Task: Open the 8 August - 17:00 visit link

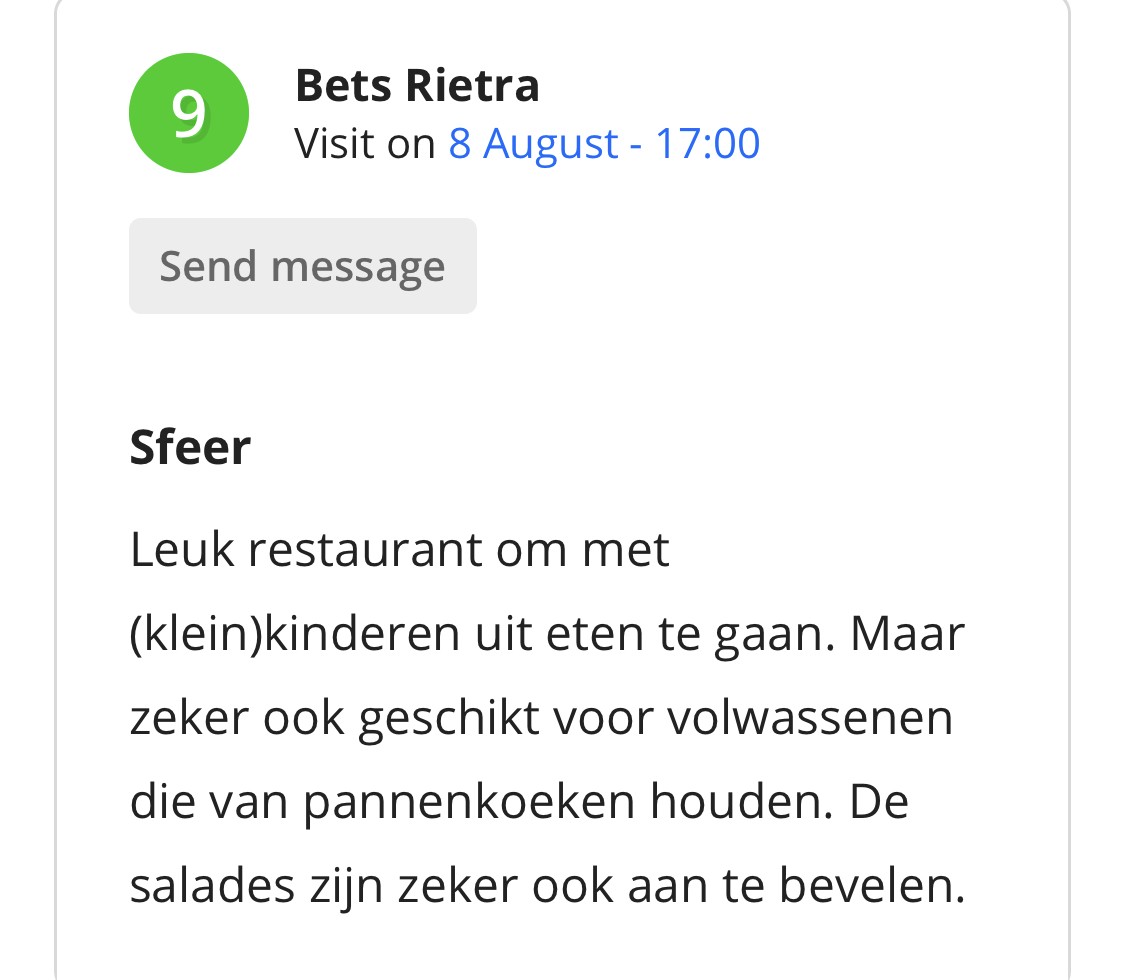Action: 604,143
